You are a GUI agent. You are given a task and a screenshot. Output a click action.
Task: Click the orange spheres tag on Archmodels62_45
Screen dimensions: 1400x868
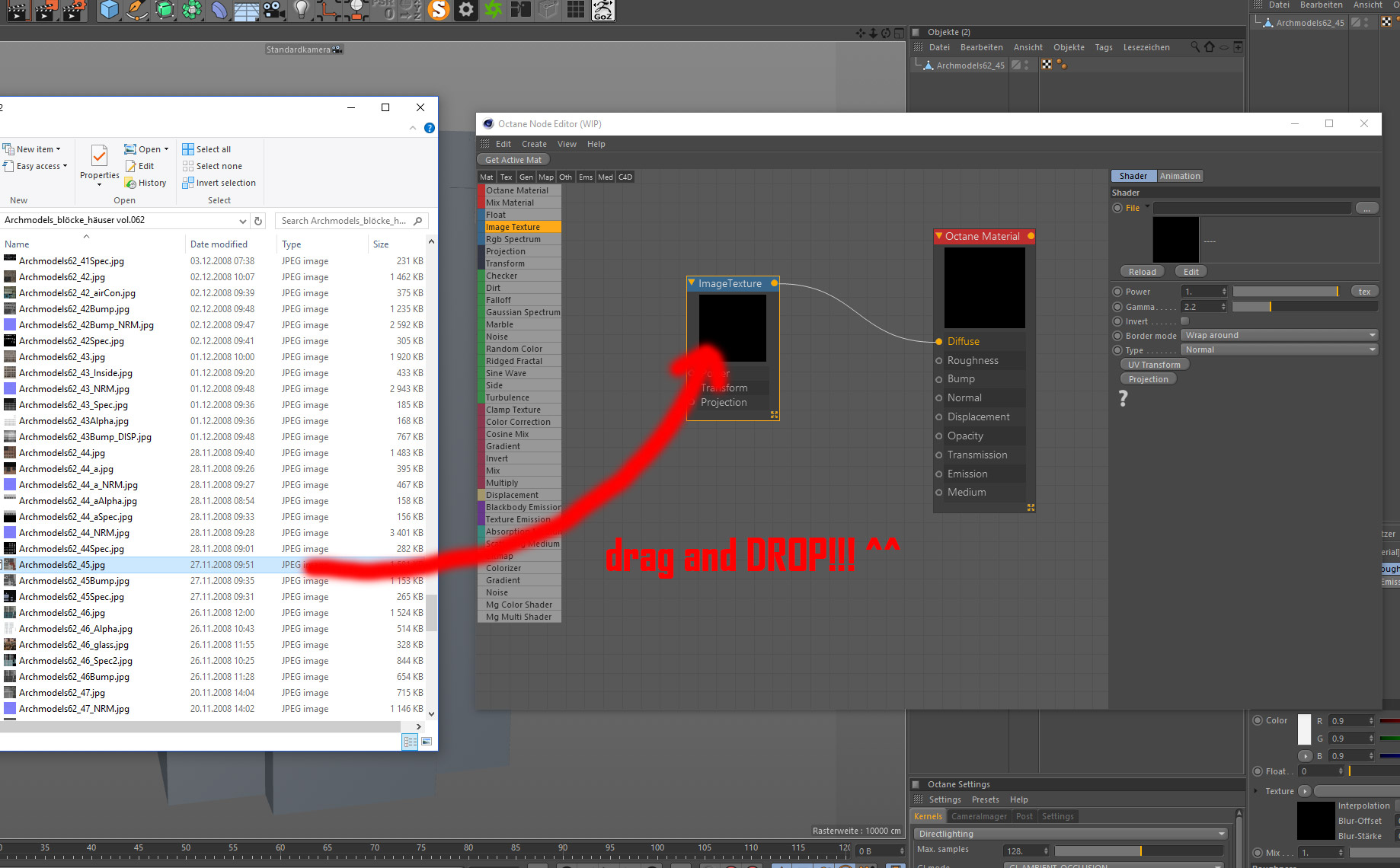[1062, 65]
